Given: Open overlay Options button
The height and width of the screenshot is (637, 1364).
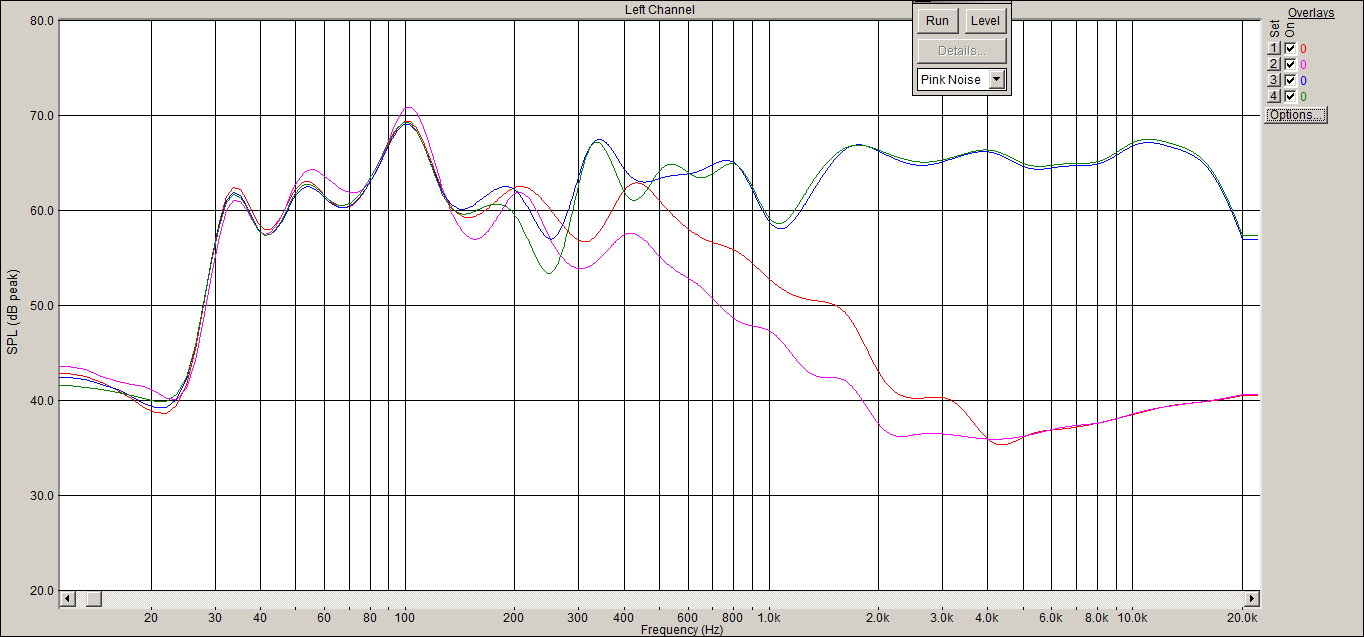Looking at the screenshot, I should [x=1296, y=115].
